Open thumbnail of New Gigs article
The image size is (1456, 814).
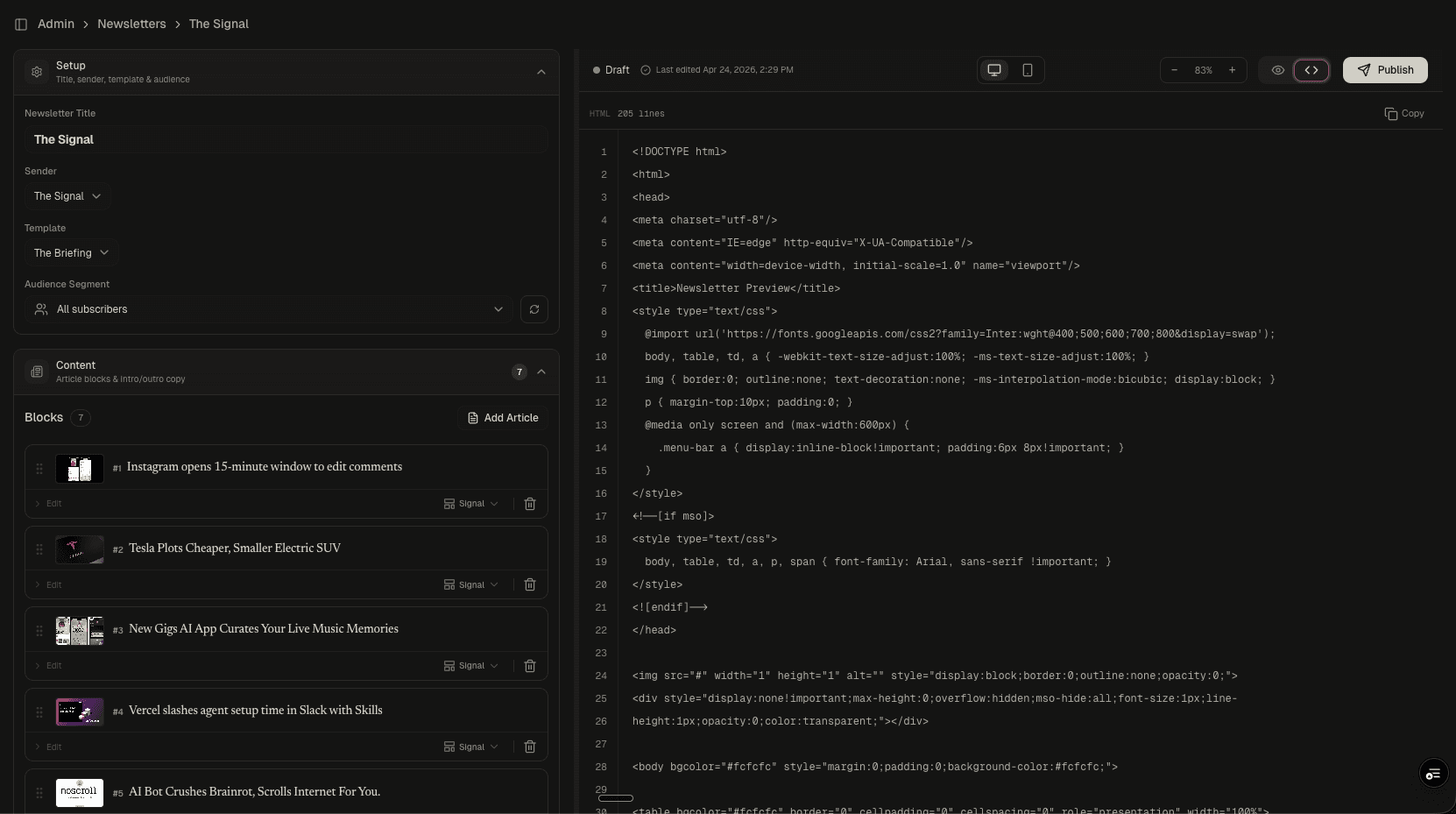80,631
